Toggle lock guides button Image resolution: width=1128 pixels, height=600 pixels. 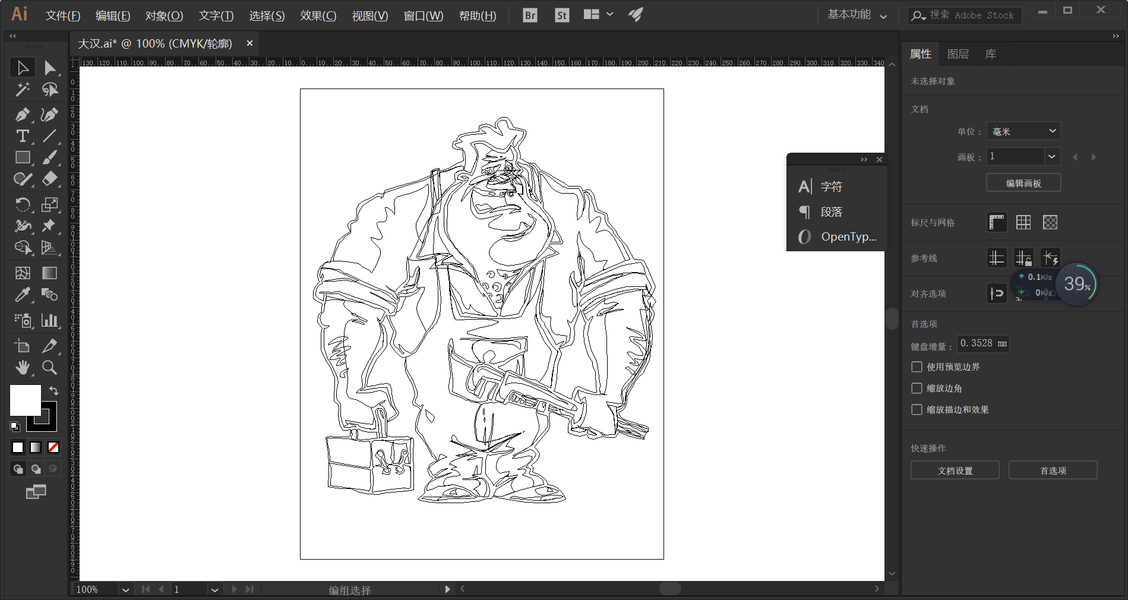click(1023, 258)
